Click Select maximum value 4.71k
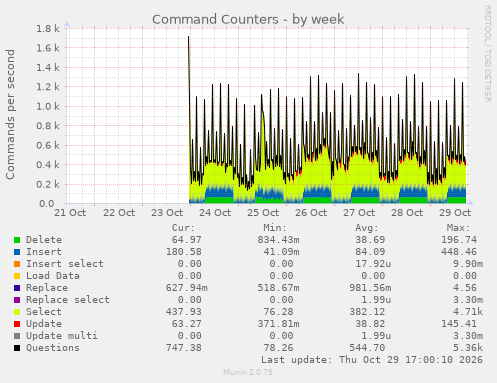Screen dimensions: 497x383 pyautogui.click(x=468, y=312)
